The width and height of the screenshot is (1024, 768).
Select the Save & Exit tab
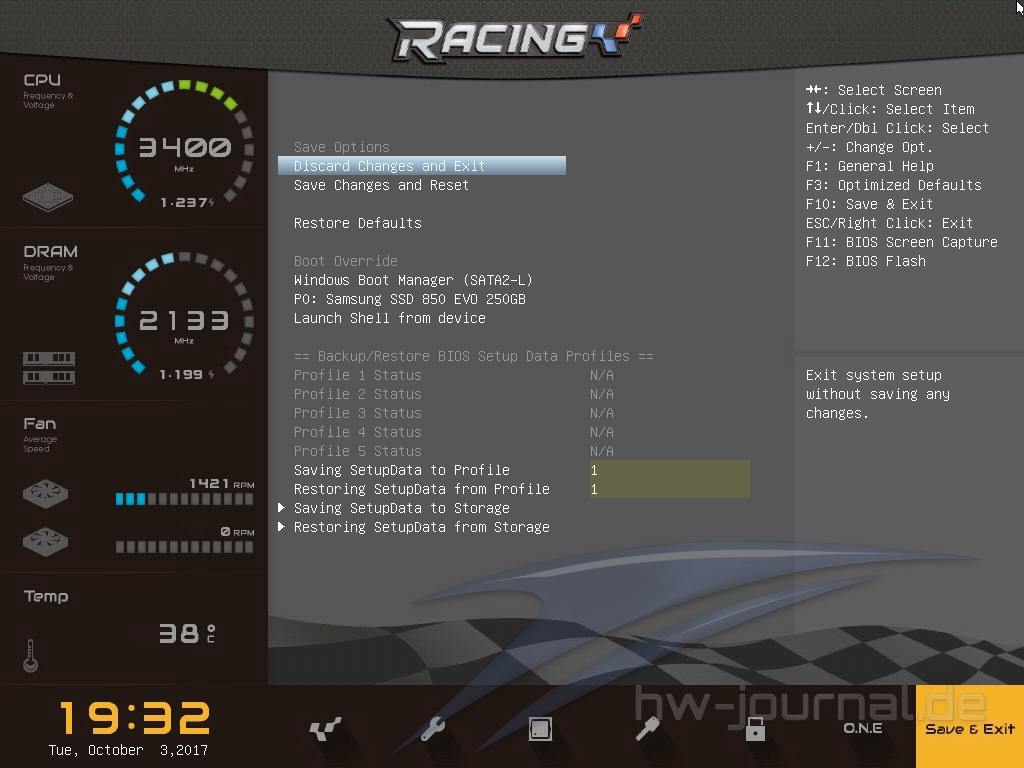970,727
